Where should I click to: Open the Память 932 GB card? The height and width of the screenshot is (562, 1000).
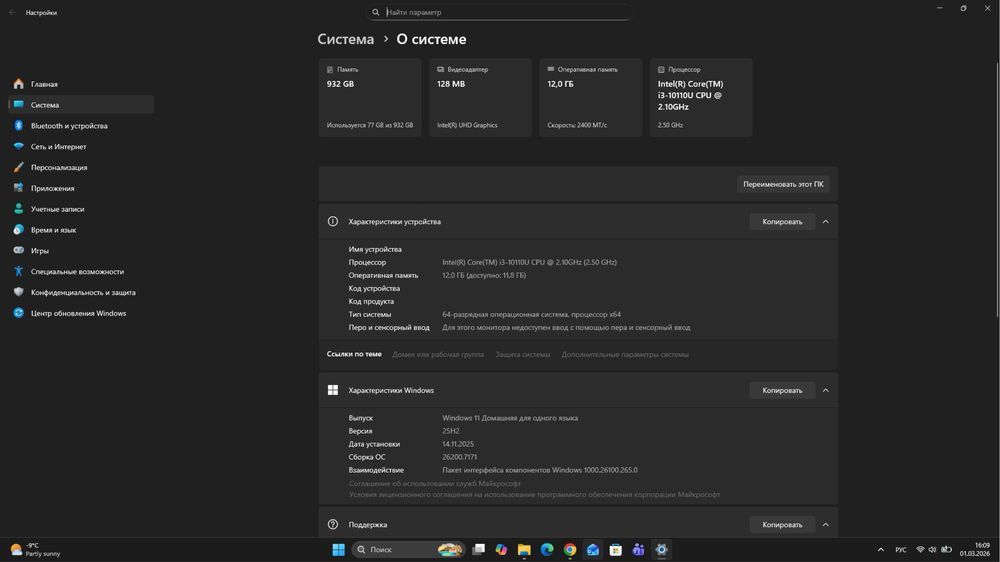coord(370,98)
